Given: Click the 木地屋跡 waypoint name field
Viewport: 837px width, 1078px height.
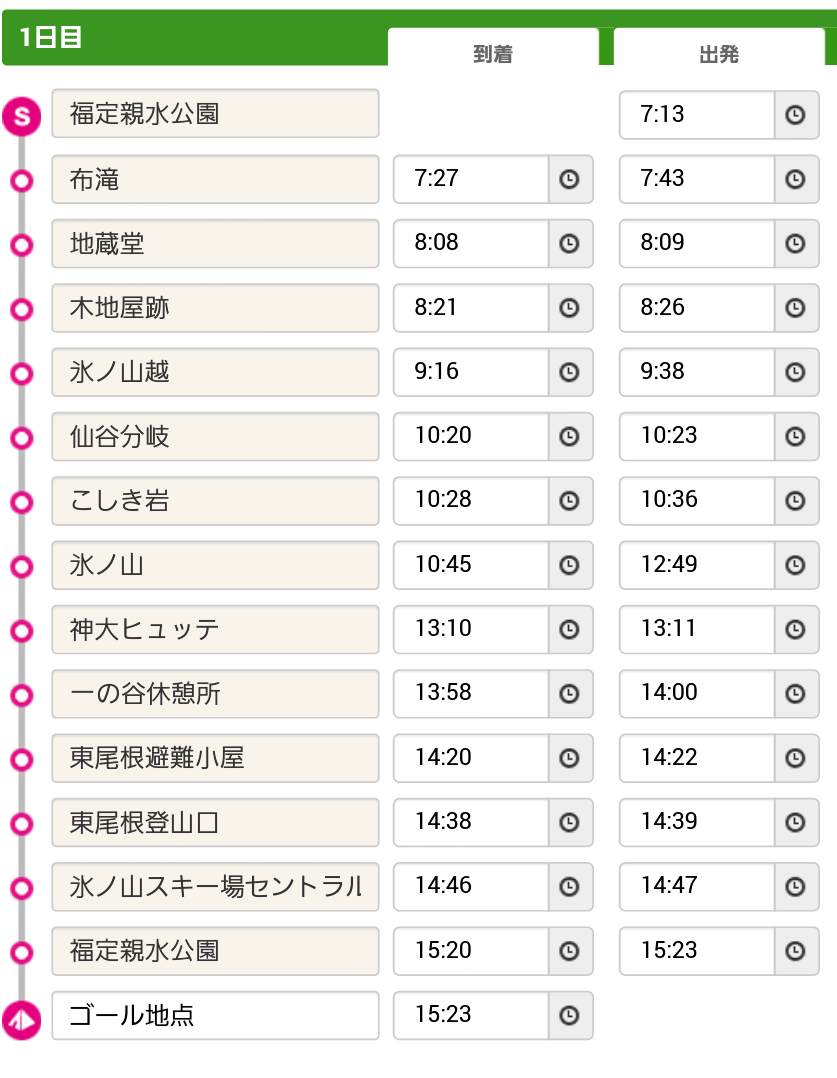Looking at the screenshot, I should coord(215,308).
